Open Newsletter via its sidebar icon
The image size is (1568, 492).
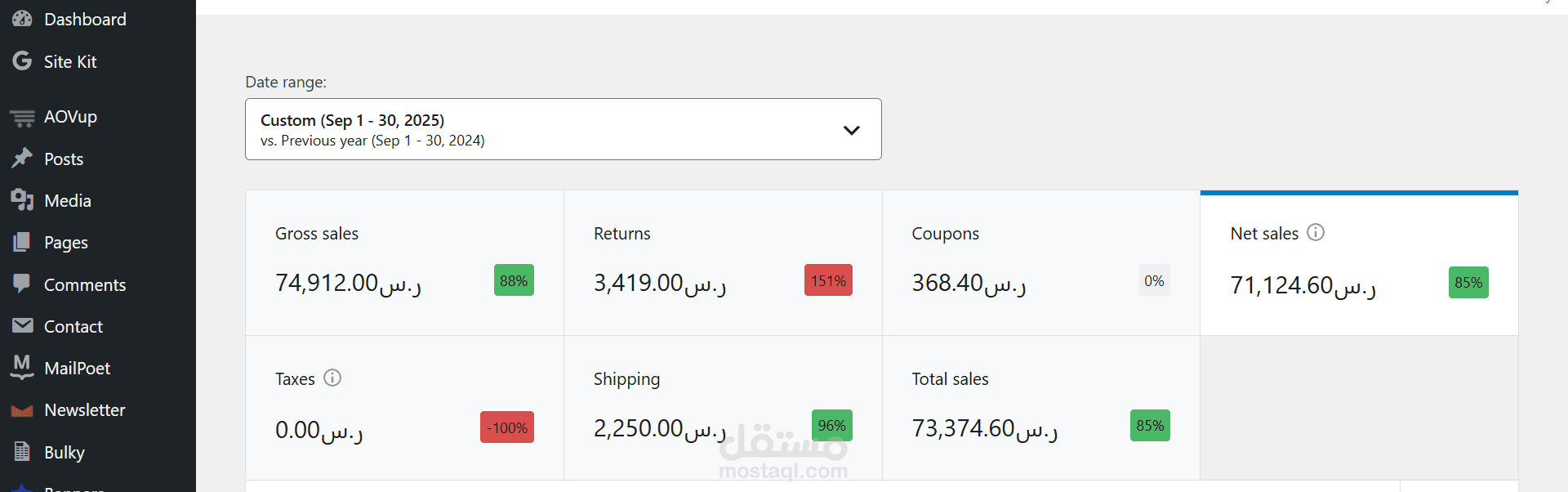click(x=21, y=409)
